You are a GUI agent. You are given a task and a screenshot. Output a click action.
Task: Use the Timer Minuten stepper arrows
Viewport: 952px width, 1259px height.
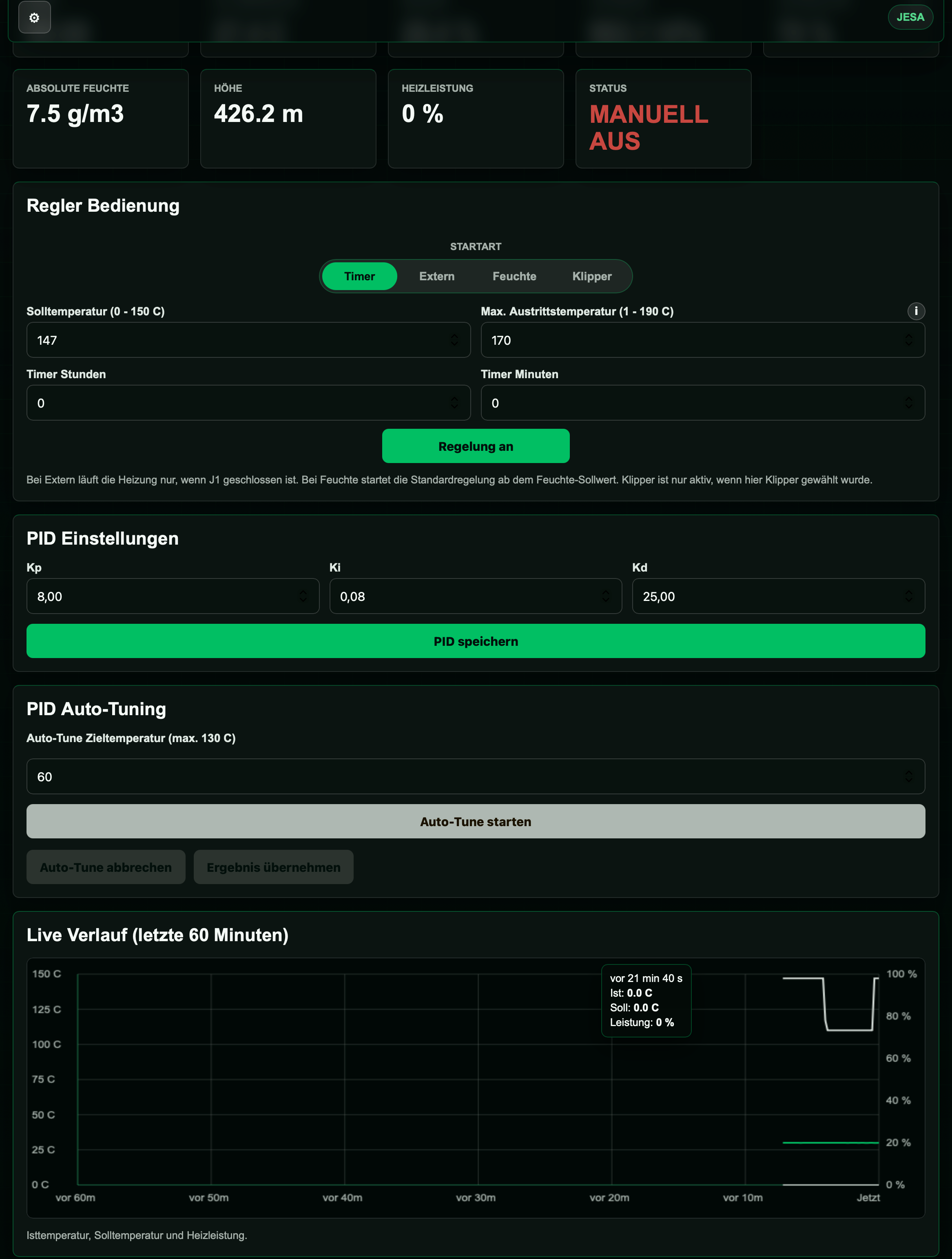pyautogui.click(x=908, y=402)
